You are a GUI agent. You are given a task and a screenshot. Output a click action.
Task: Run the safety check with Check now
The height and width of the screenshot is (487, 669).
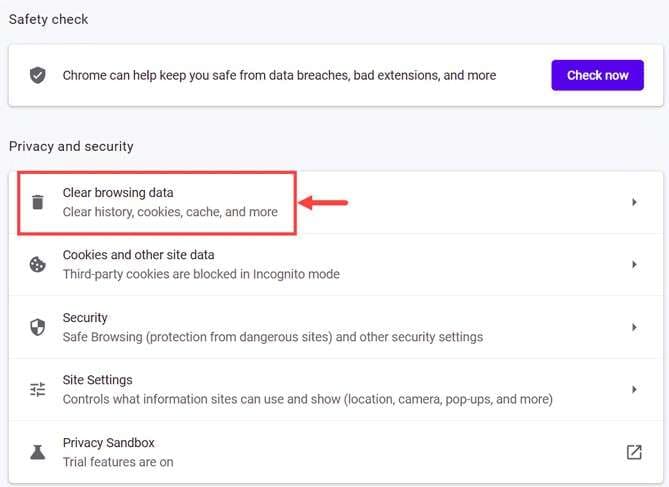597,75
